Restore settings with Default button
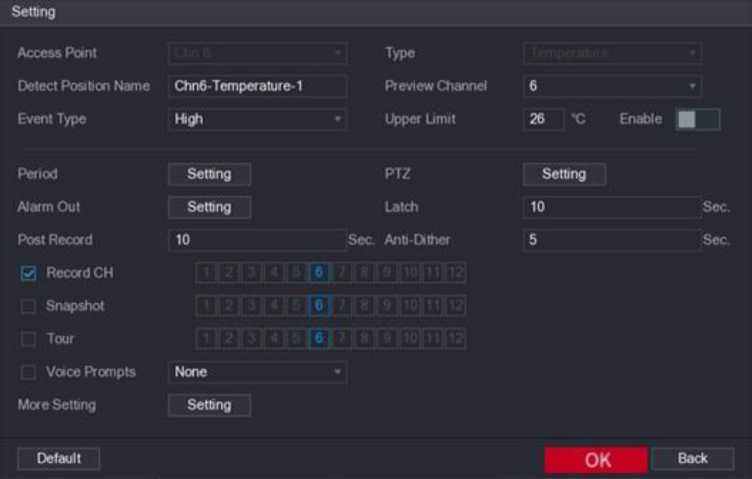 point(59,459)
